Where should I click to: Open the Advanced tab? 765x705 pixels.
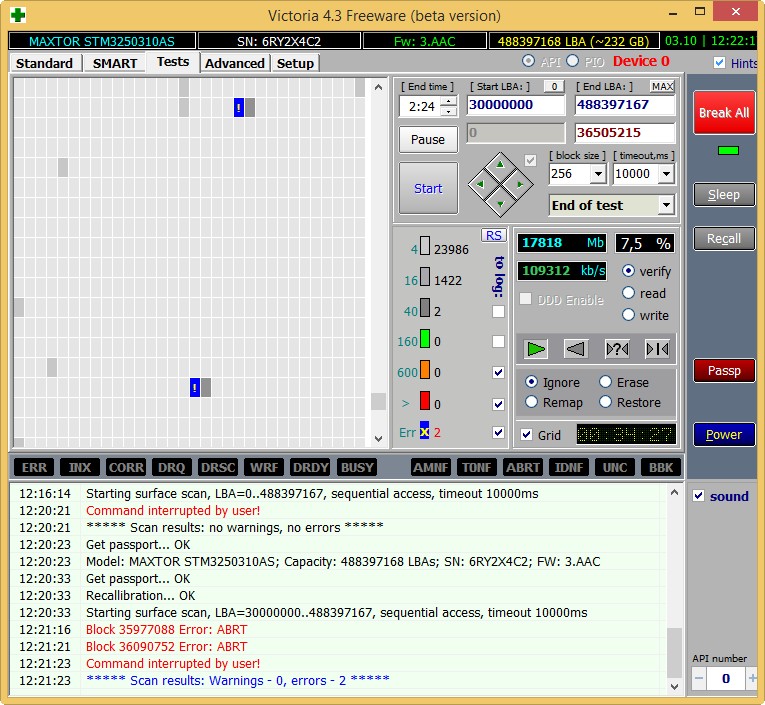pyautogui.click(x=235, y=63)
